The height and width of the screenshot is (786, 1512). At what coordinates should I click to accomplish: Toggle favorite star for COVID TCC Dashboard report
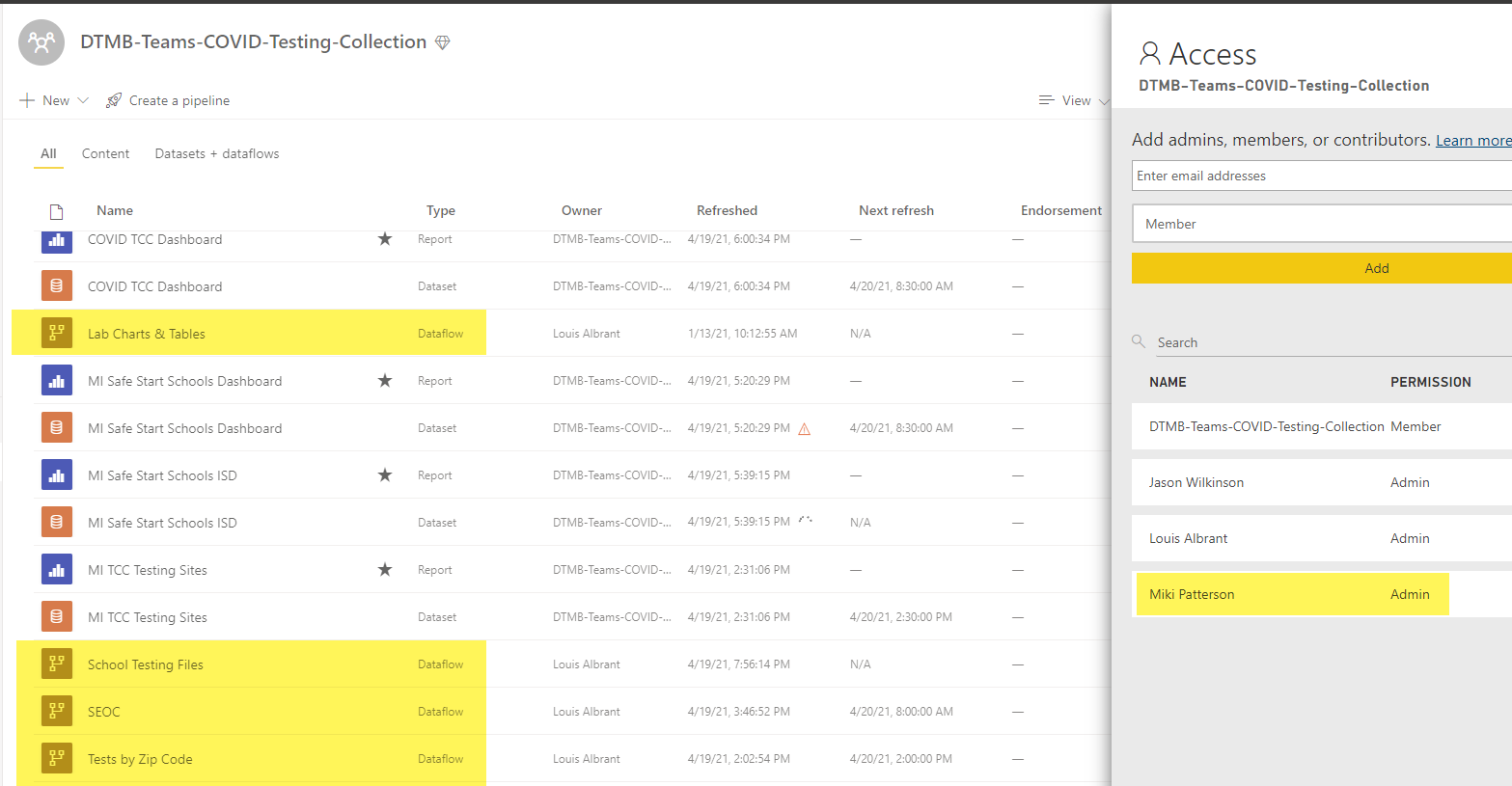tap(385, 238)
